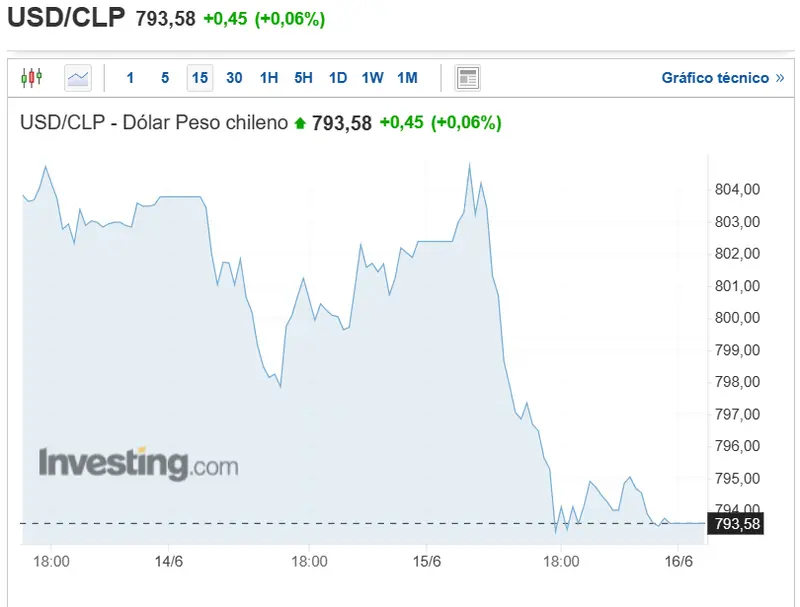This screenshot has width=800, height=607.
Task: Enable the 5-minute interval
Action: [x=165, y=77]
